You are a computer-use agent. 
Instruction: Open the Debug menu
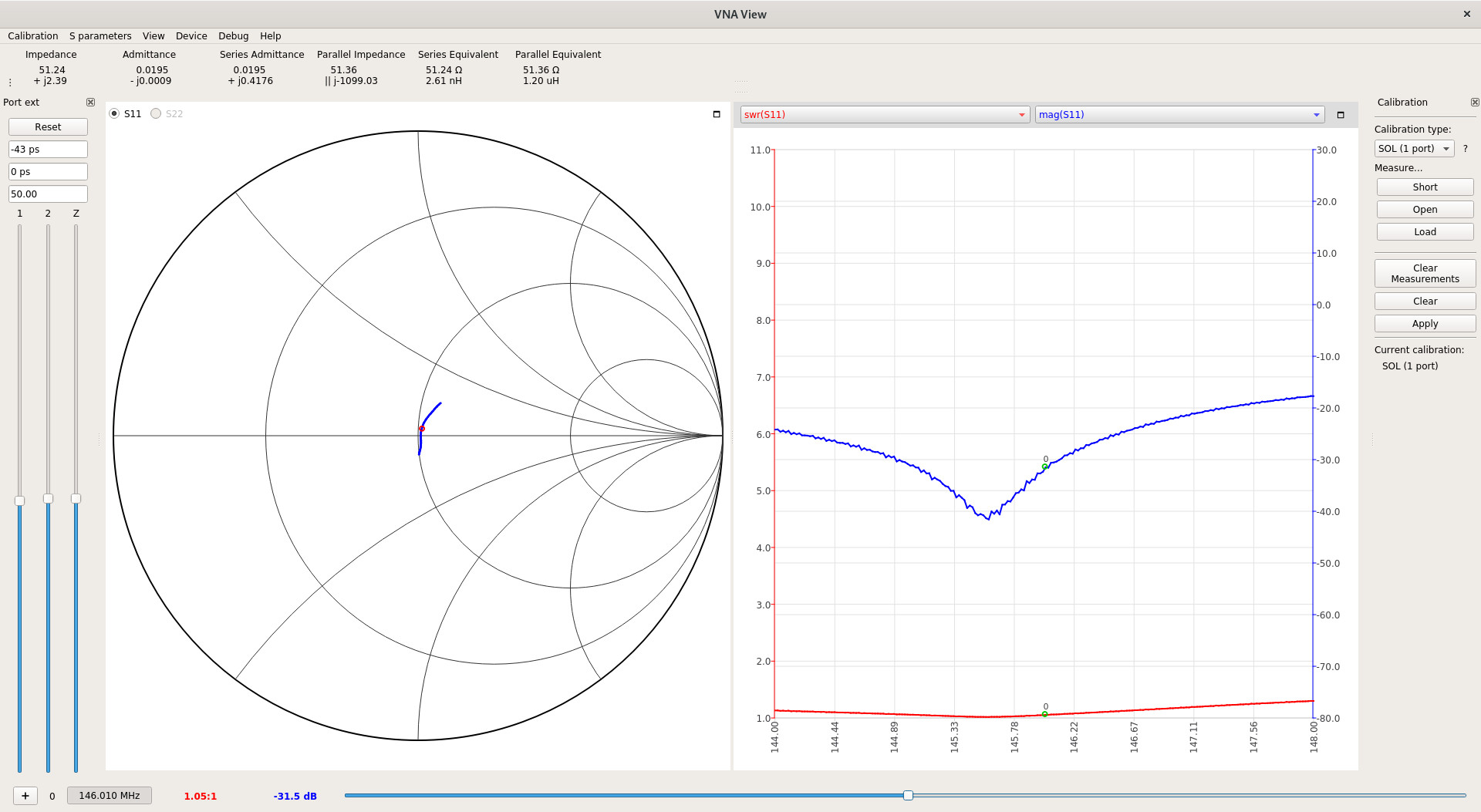234,36
